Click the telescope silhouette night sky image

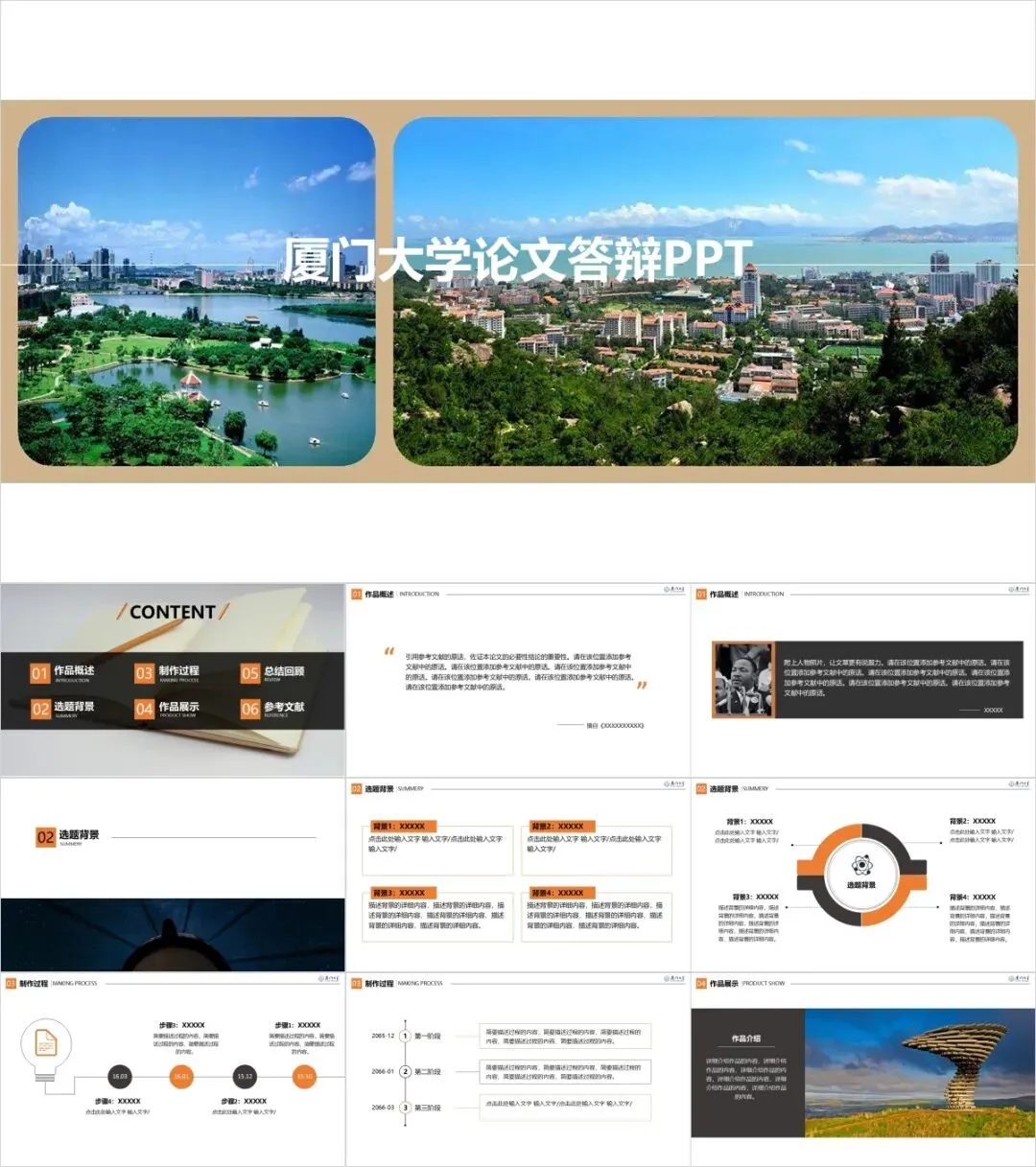point(173,935)
